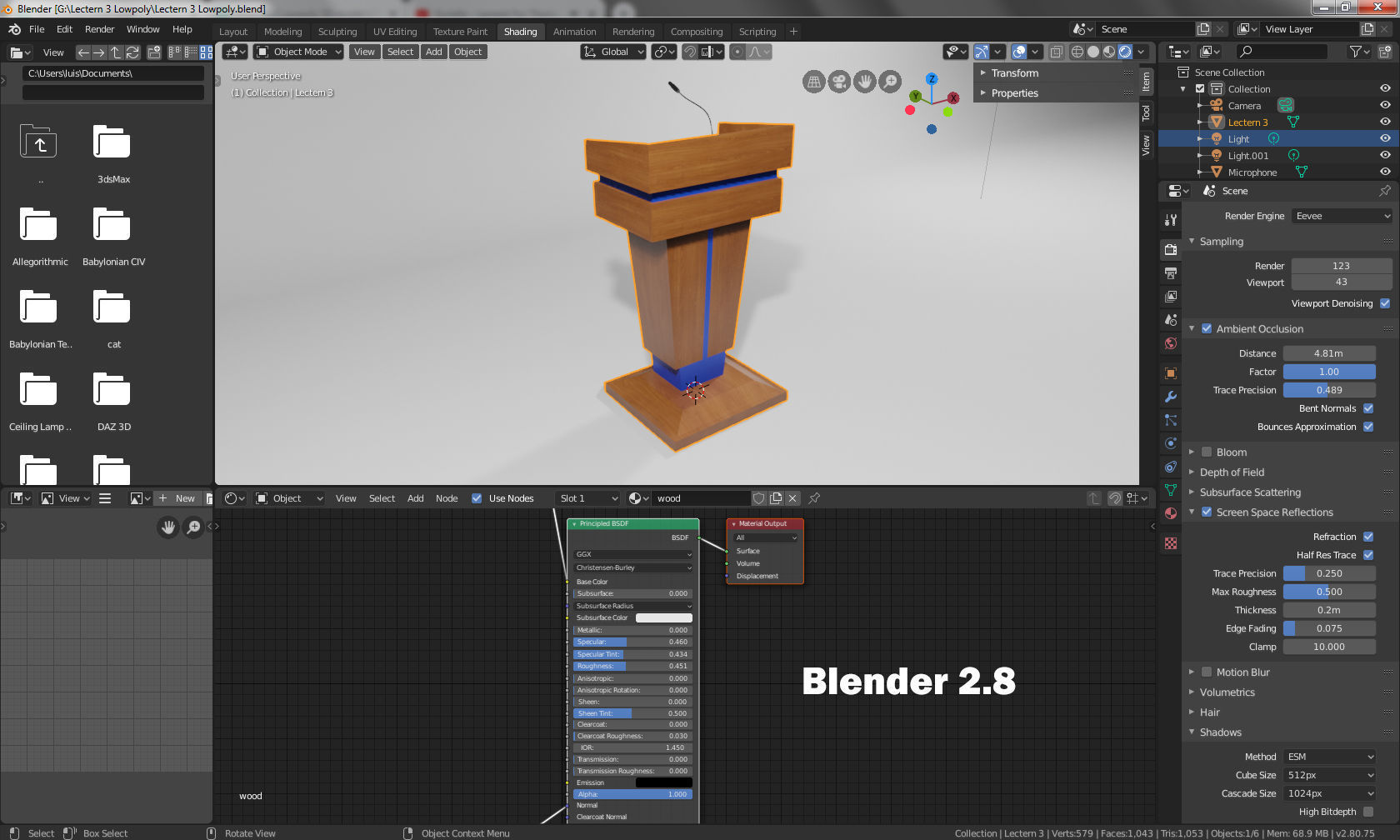Click the zoom magnifier icon in 3D viewport

(x=891, y=81)
